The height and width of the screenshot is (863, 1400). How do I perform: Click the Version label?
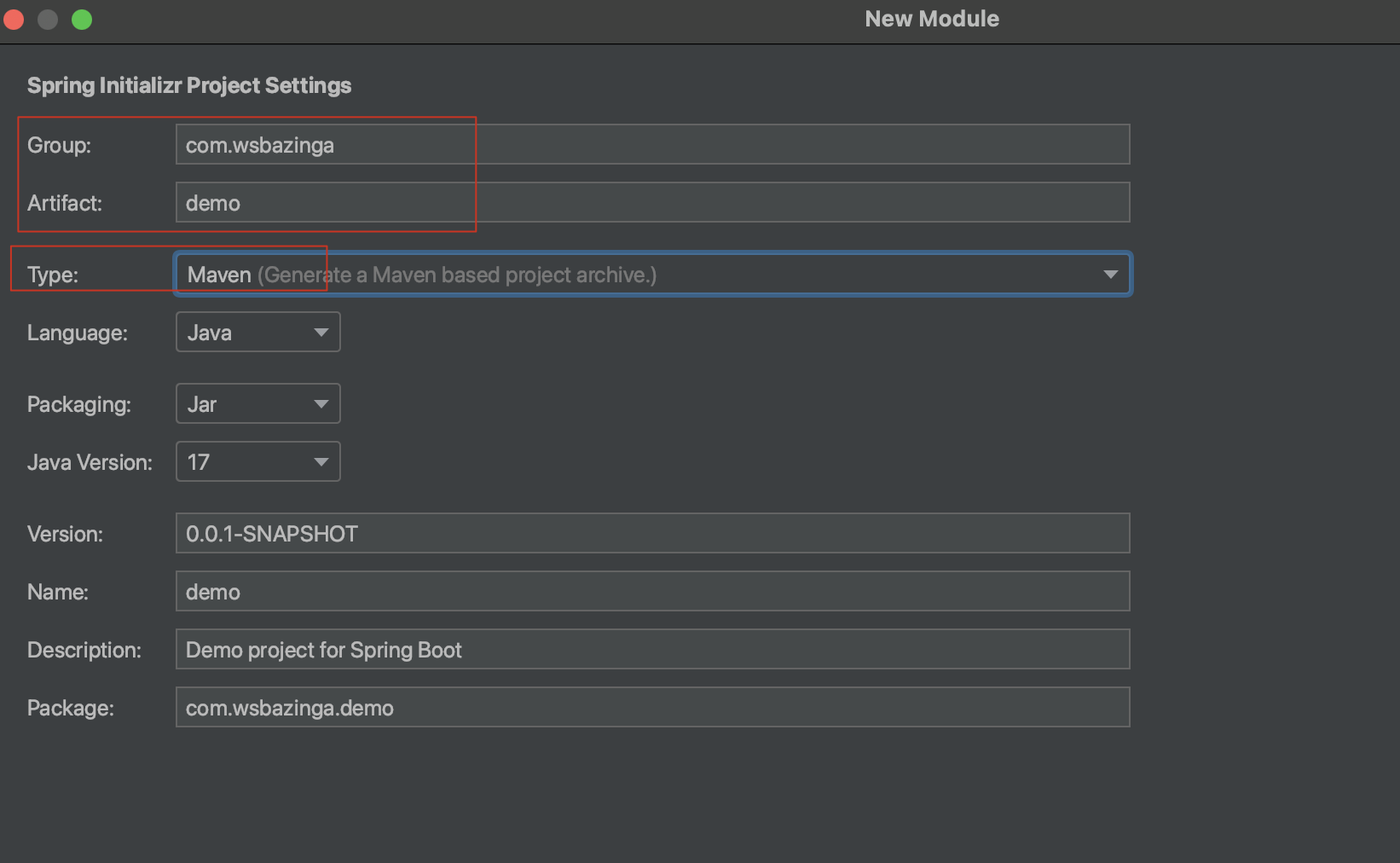(65, 534)
